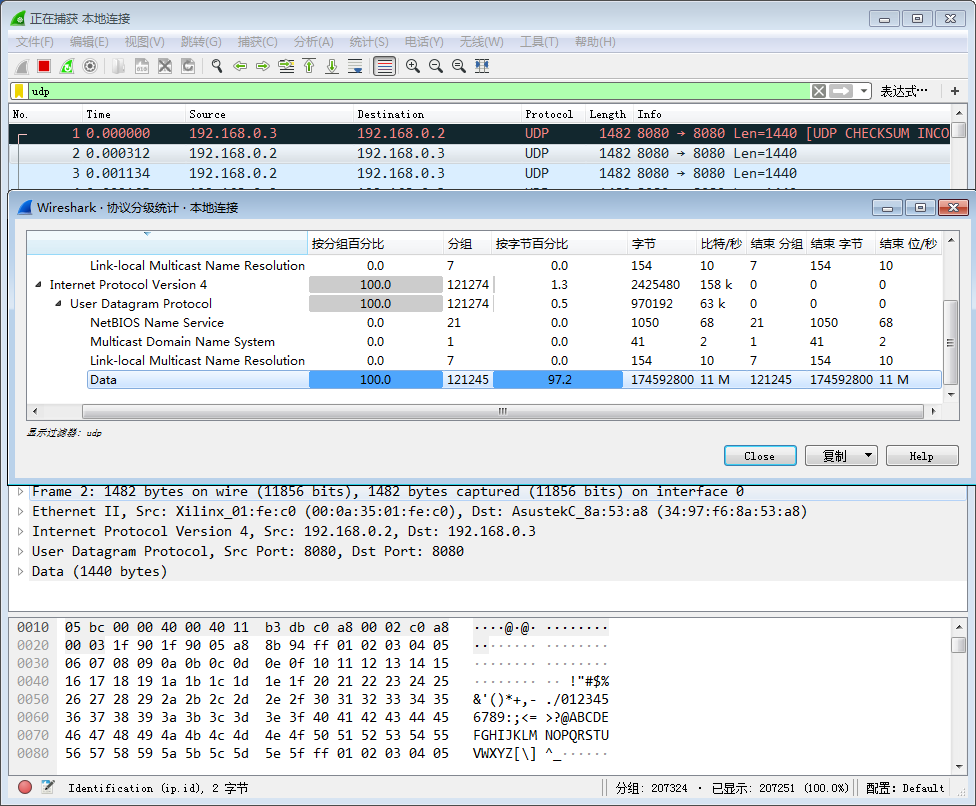Reset text to normal size
The width and height of the screenshot is (976, 806).
coord(459,66)
